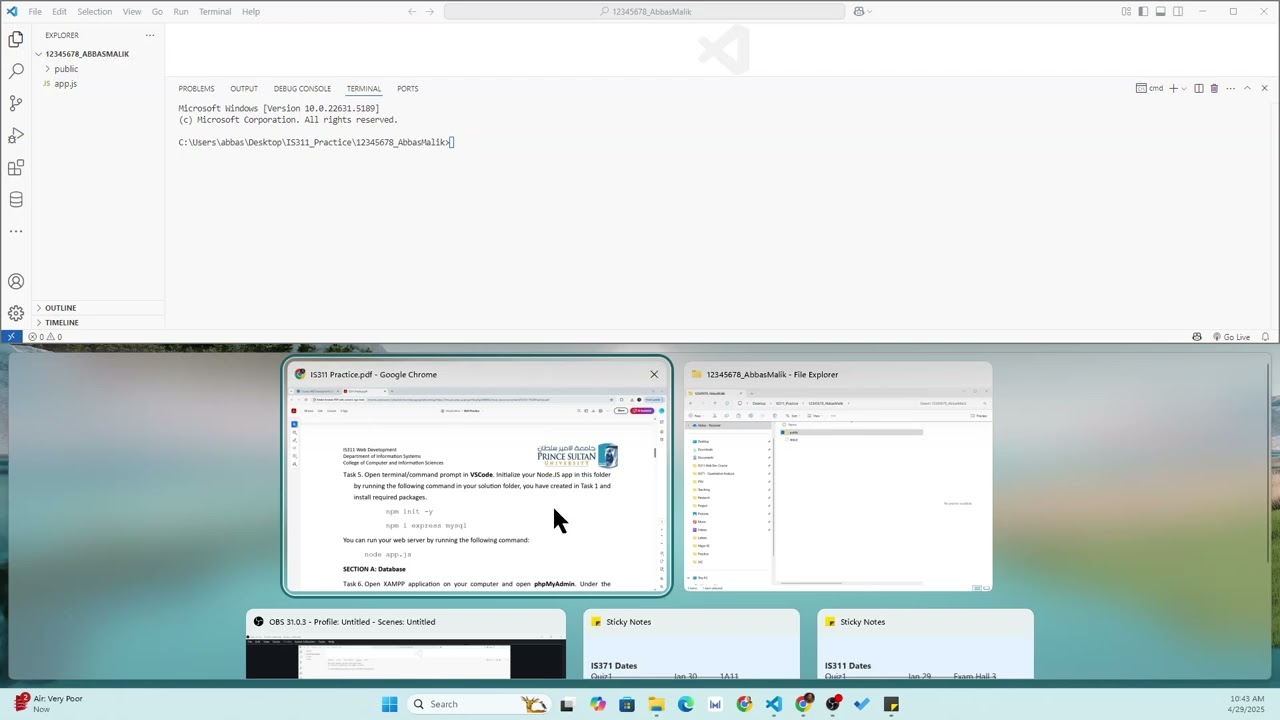Toggle secondary side bar visibility
The image size is (1280, 720).
[1178, 11]
